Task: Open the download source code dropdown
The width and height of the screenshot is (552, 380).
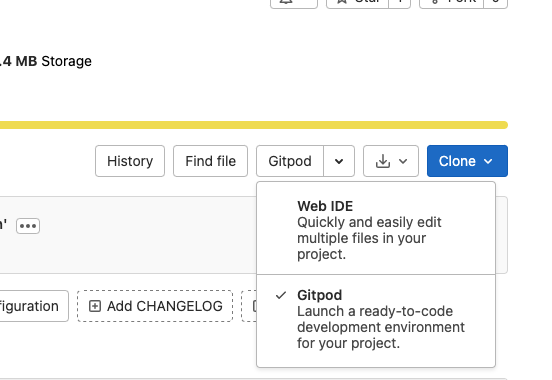Action: click(x=391, y=161)
